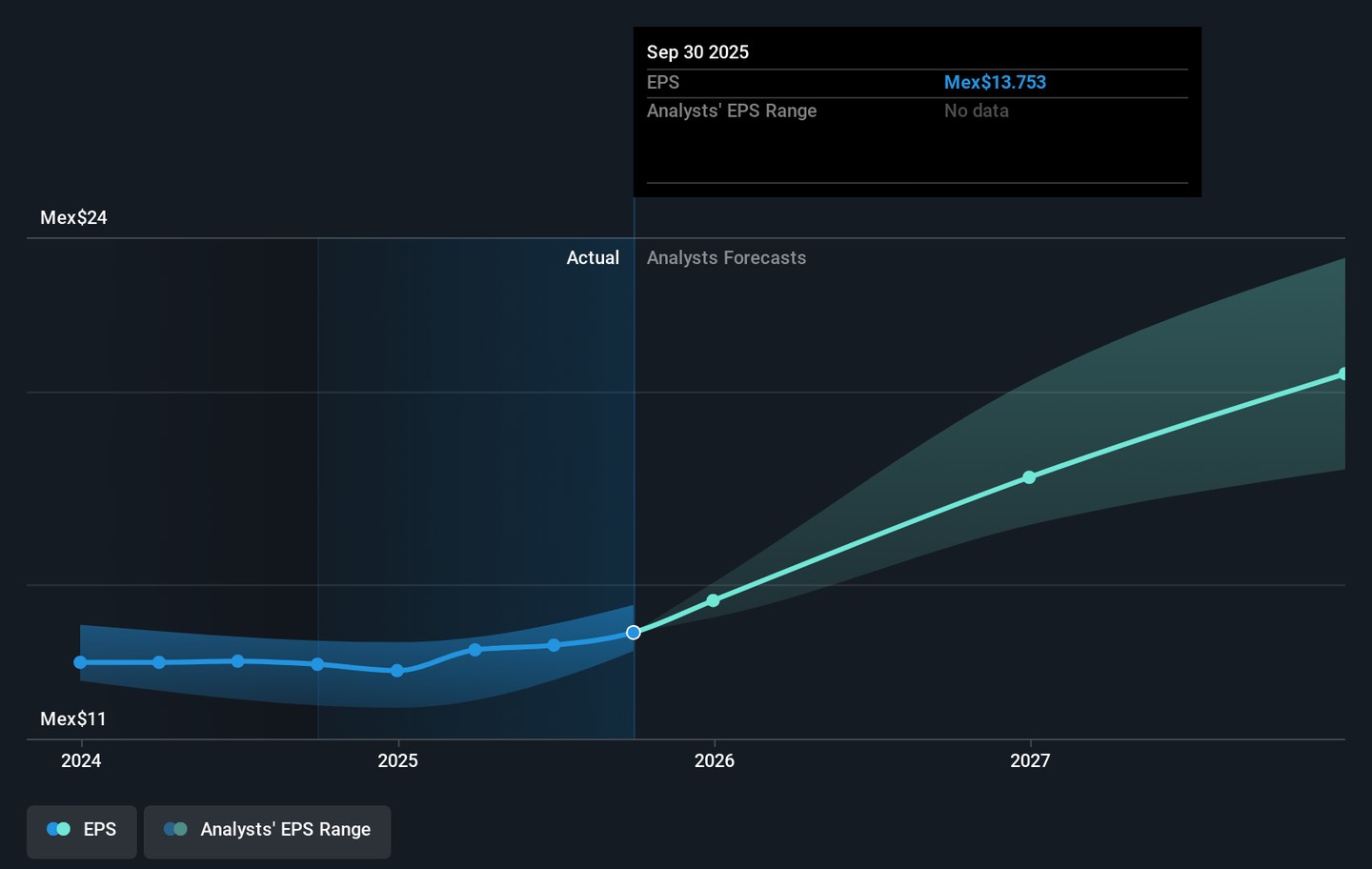
Task: Select the last forecast point at right edge
Action: 1342,374
